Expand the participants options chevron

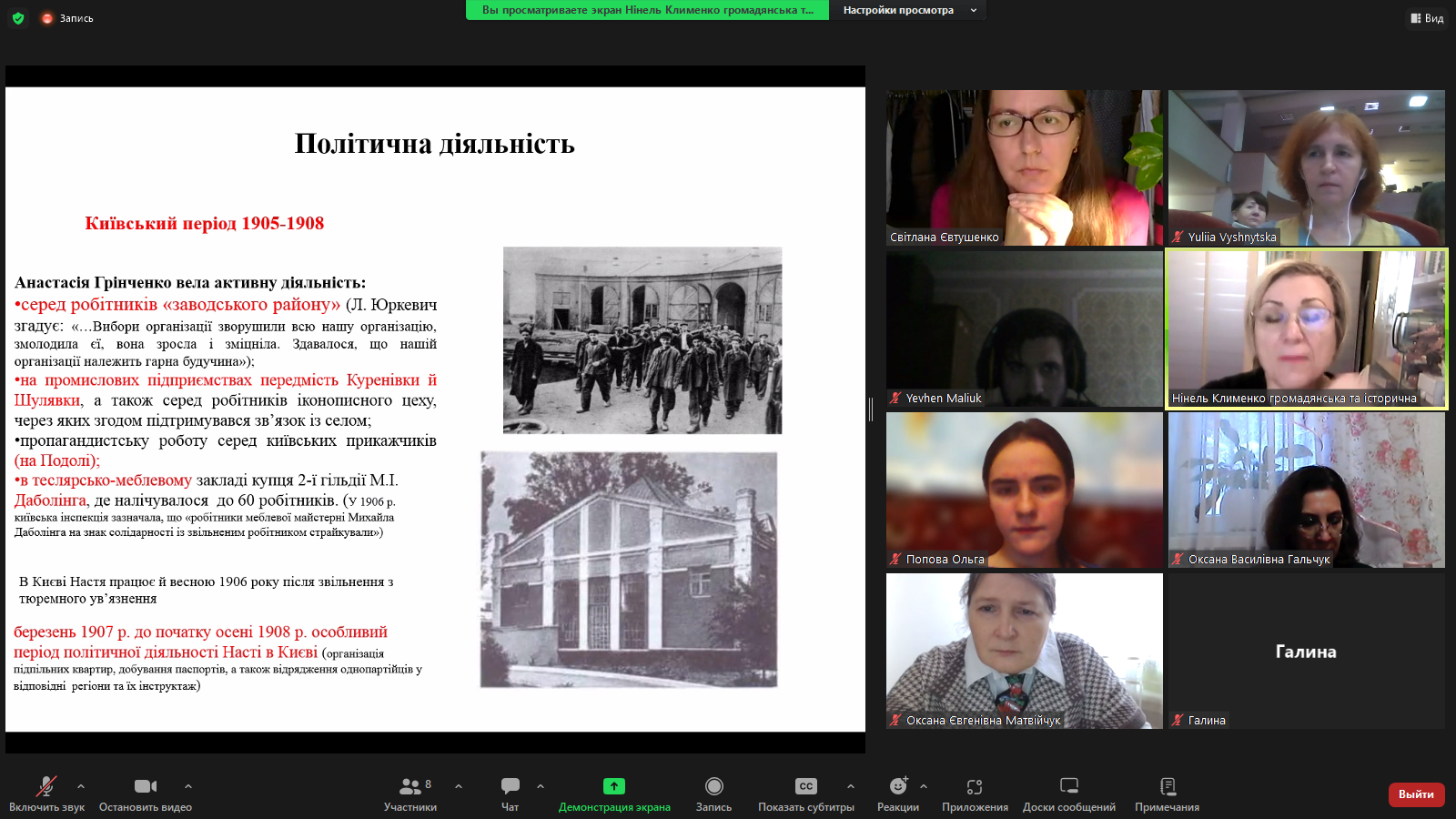click(x=459, y=786)
